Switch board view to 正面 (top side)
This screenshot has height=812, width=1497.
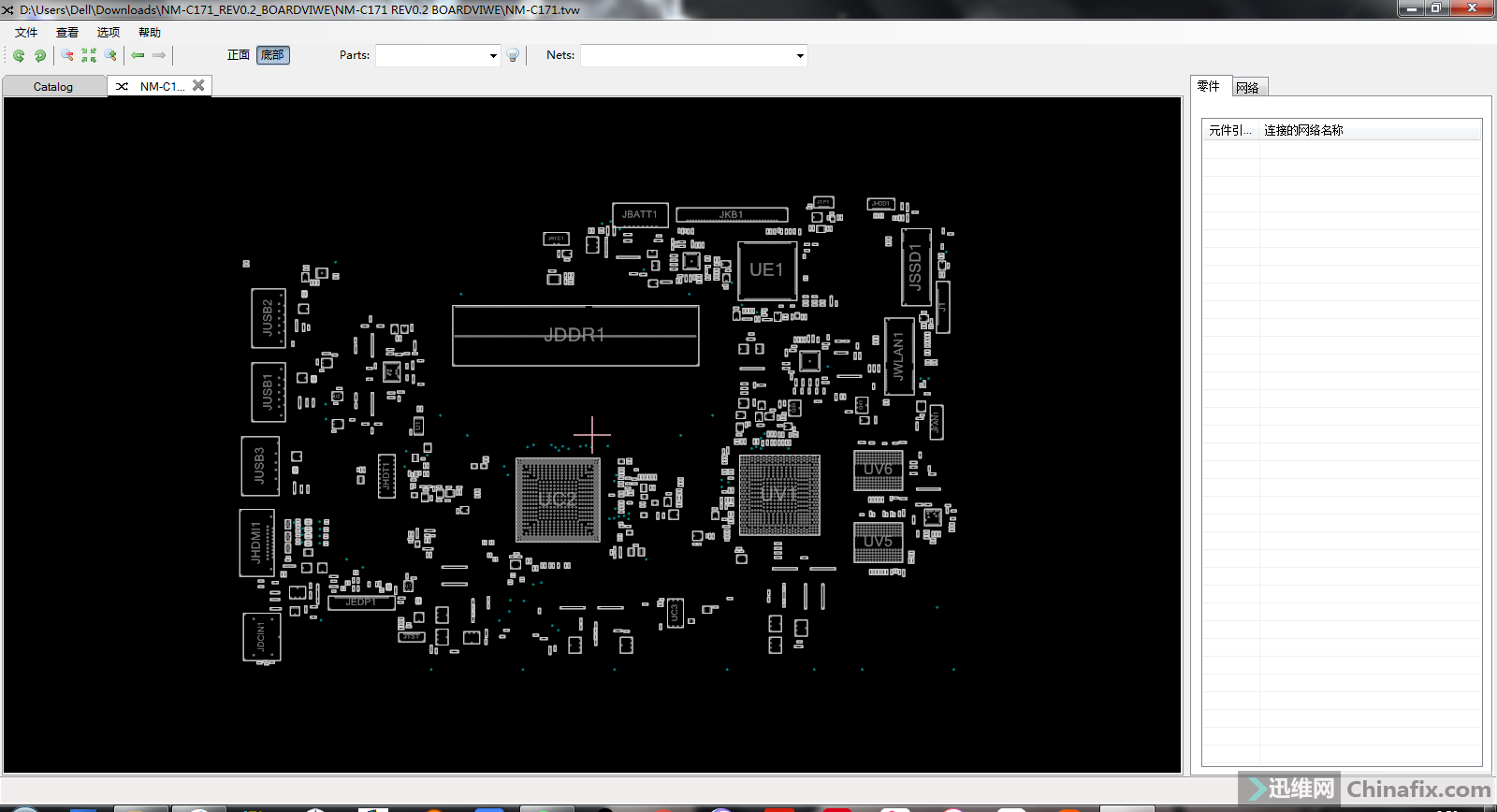point(239,55)
